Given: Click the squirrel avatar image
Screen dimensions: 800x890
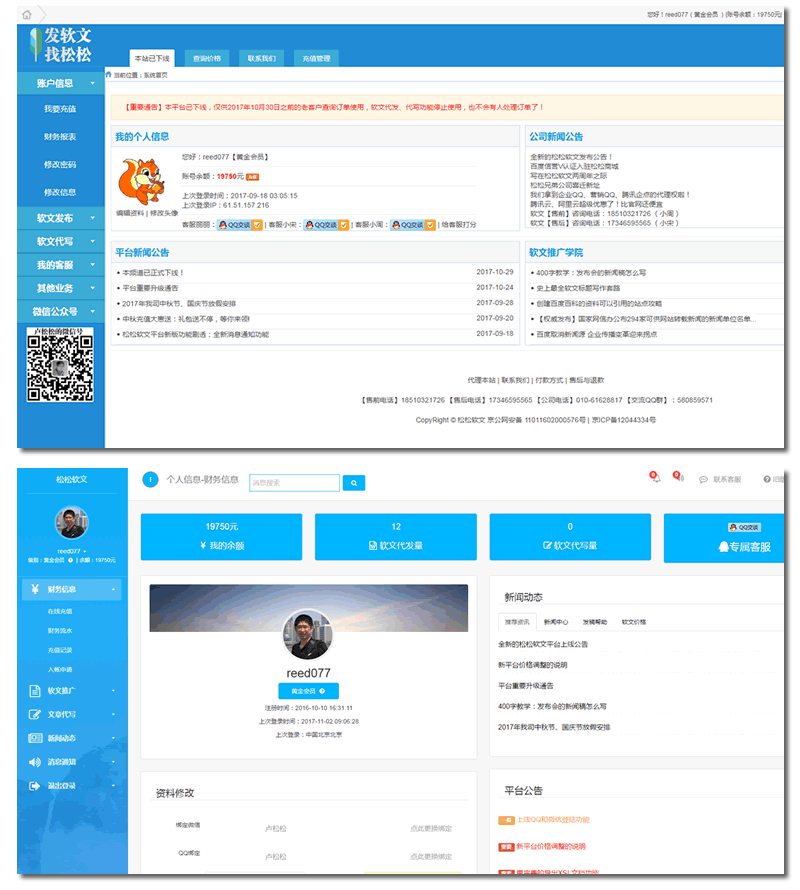Looking at the screenshot, I should click(140, 181).
